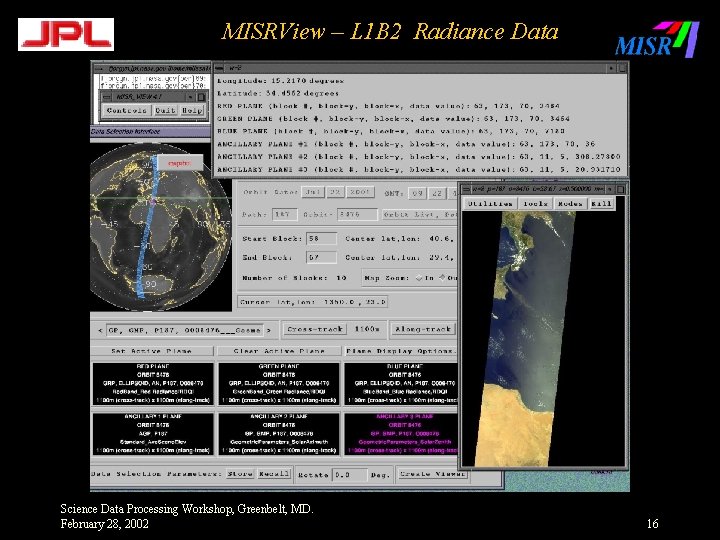The width and height of the screenshot is (720, 540).
Task: Click the Clear Active Plane button
Action: pos(279,351)
